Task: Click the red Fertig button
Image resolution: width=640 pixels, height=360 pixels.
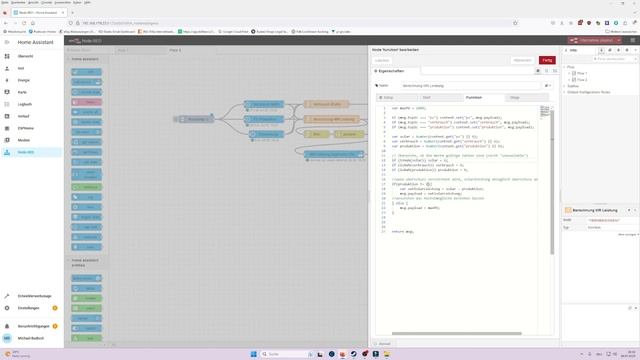Action: 547,60
